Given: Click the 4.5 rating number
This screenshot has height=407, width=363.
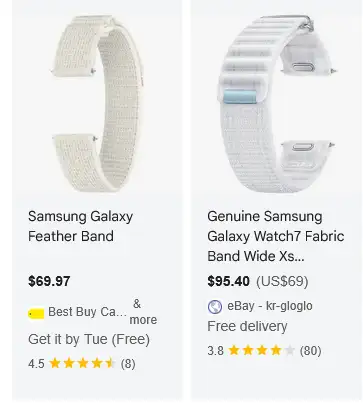Looking at the screenshot, I should pos(36,364).
